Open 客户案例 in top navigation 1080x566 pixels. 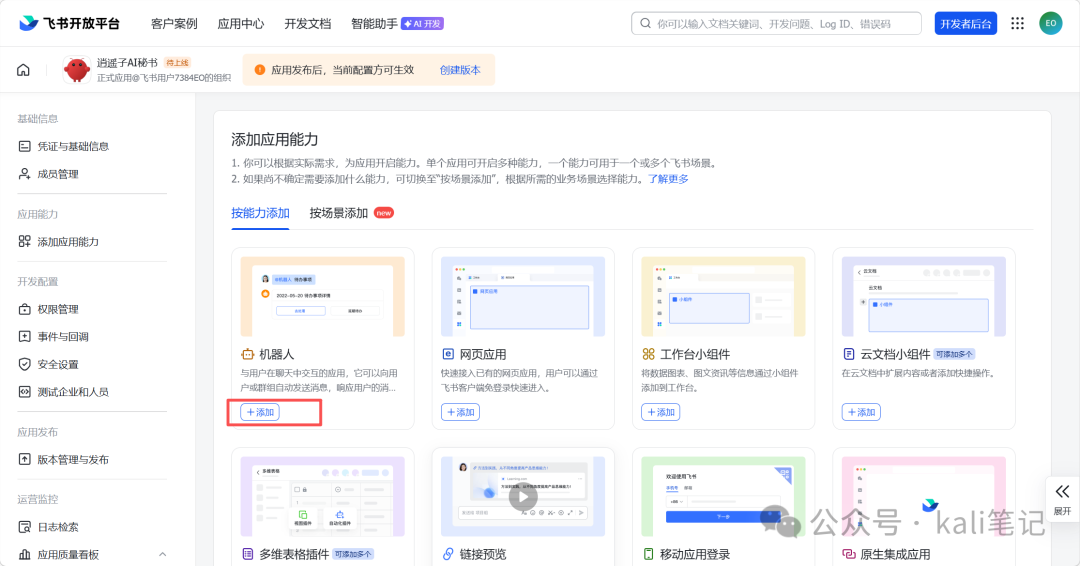[x=174, y=23]
